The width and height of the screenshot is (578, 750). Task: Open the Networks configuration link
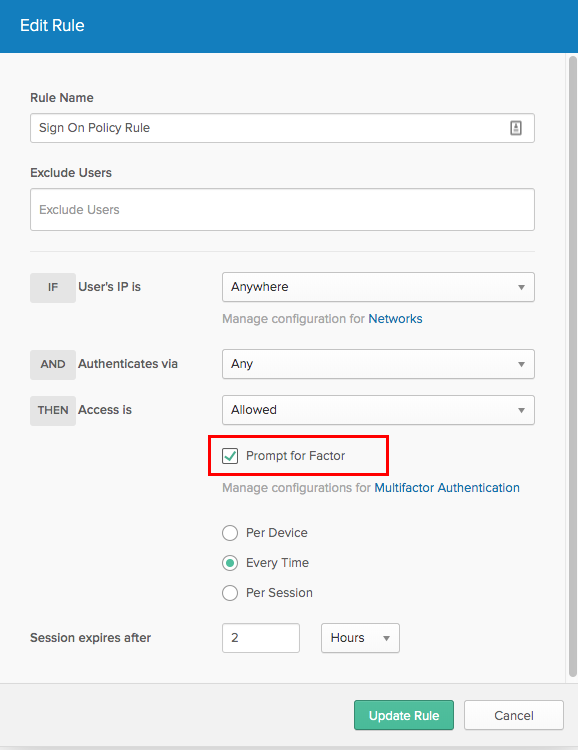pyautogui.click(x=395, y=319)
